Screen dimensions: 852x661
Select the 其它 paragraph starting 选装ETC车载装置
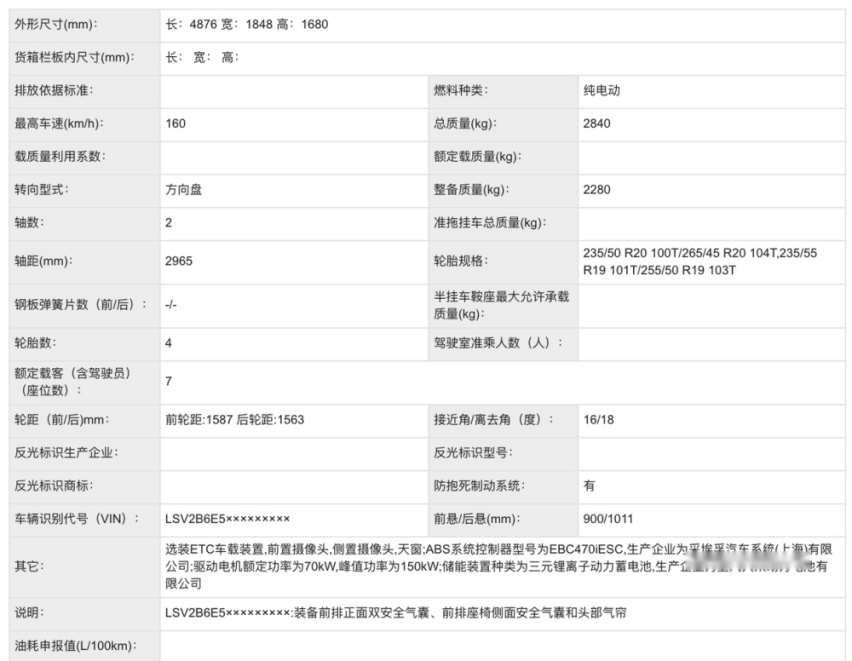click(x=499, y=567)
